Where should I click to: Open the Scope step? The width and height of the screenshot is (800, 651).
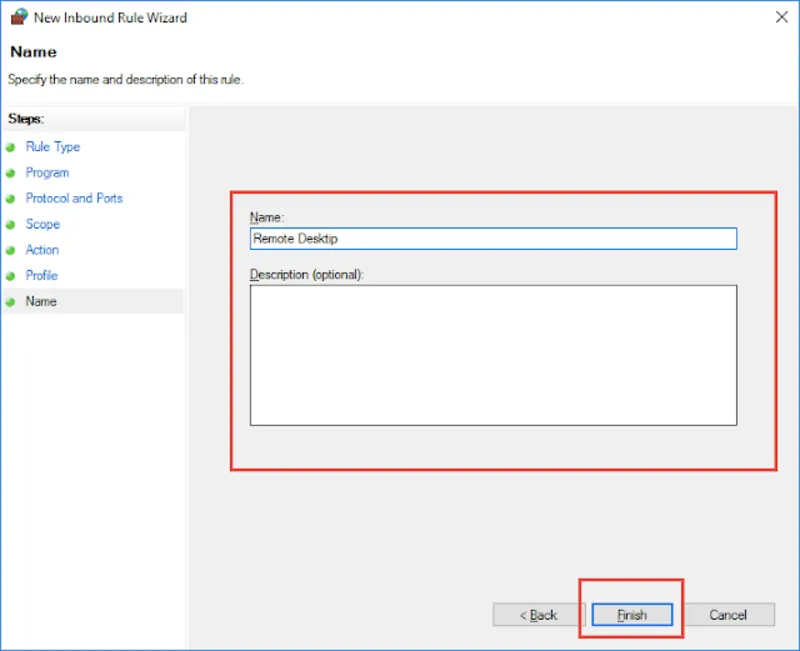tap(43, 224)
